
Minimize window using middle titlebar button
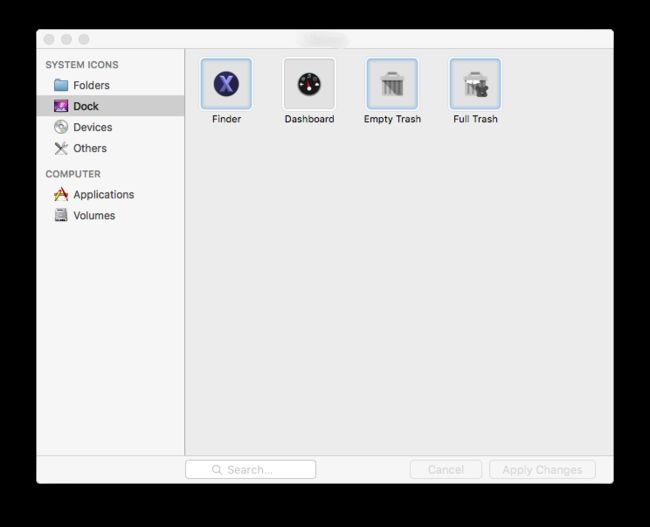[66, 39]
